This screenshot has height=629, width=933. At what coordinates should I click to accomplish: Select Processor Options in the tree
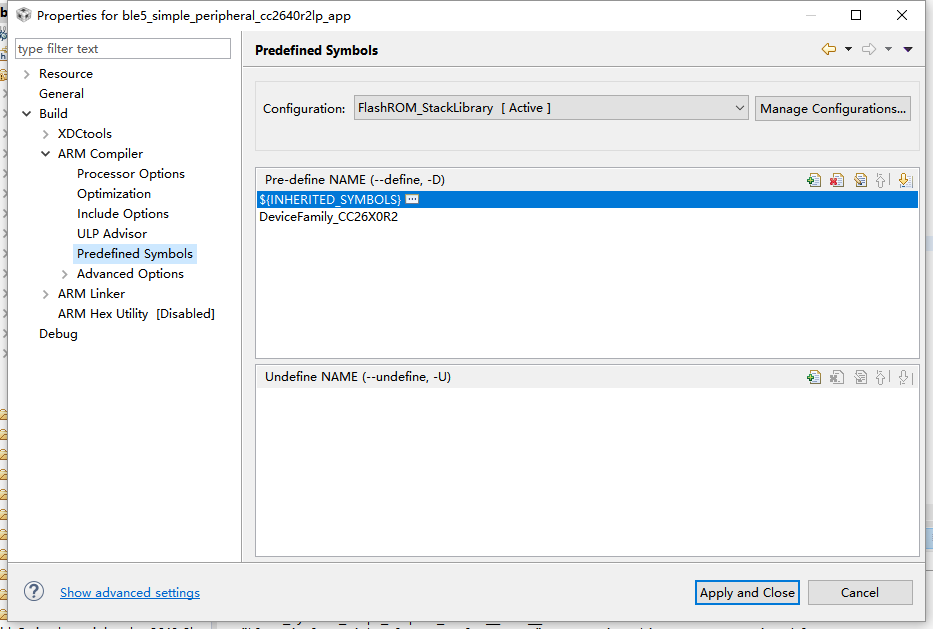[131, 174]
